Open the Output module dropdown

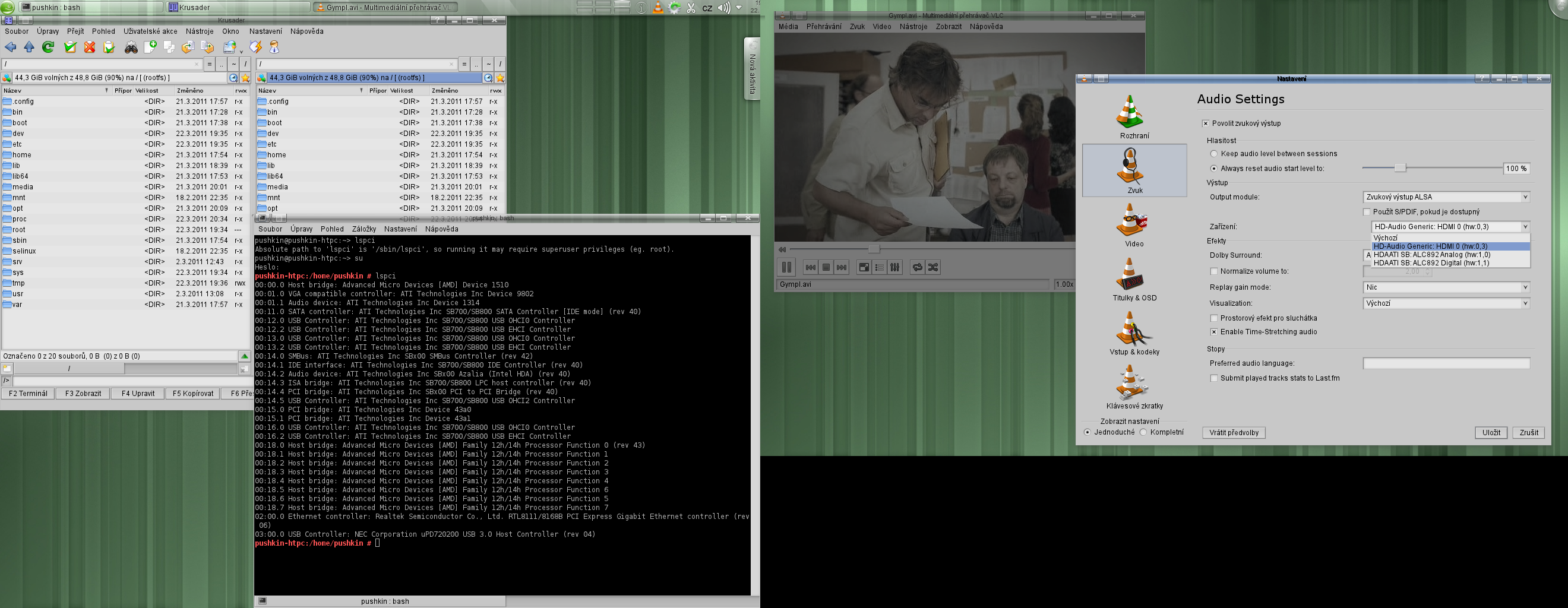click(1446, 197)
